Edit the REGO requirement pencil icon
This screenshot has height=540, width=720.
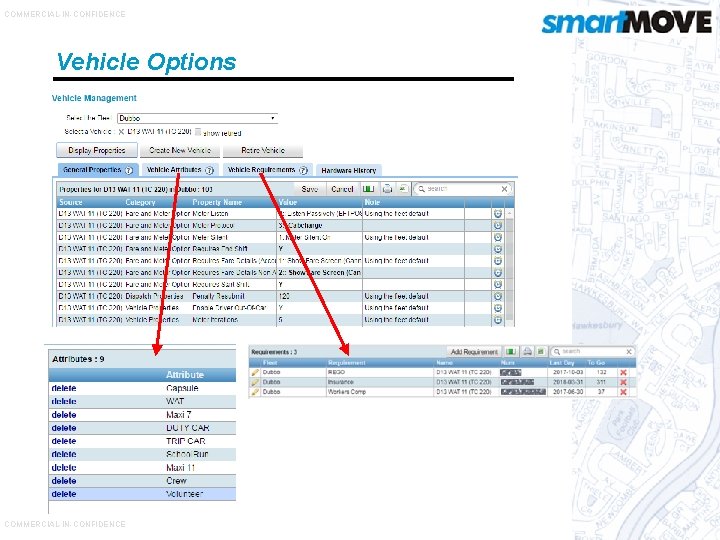coord(255,372)
